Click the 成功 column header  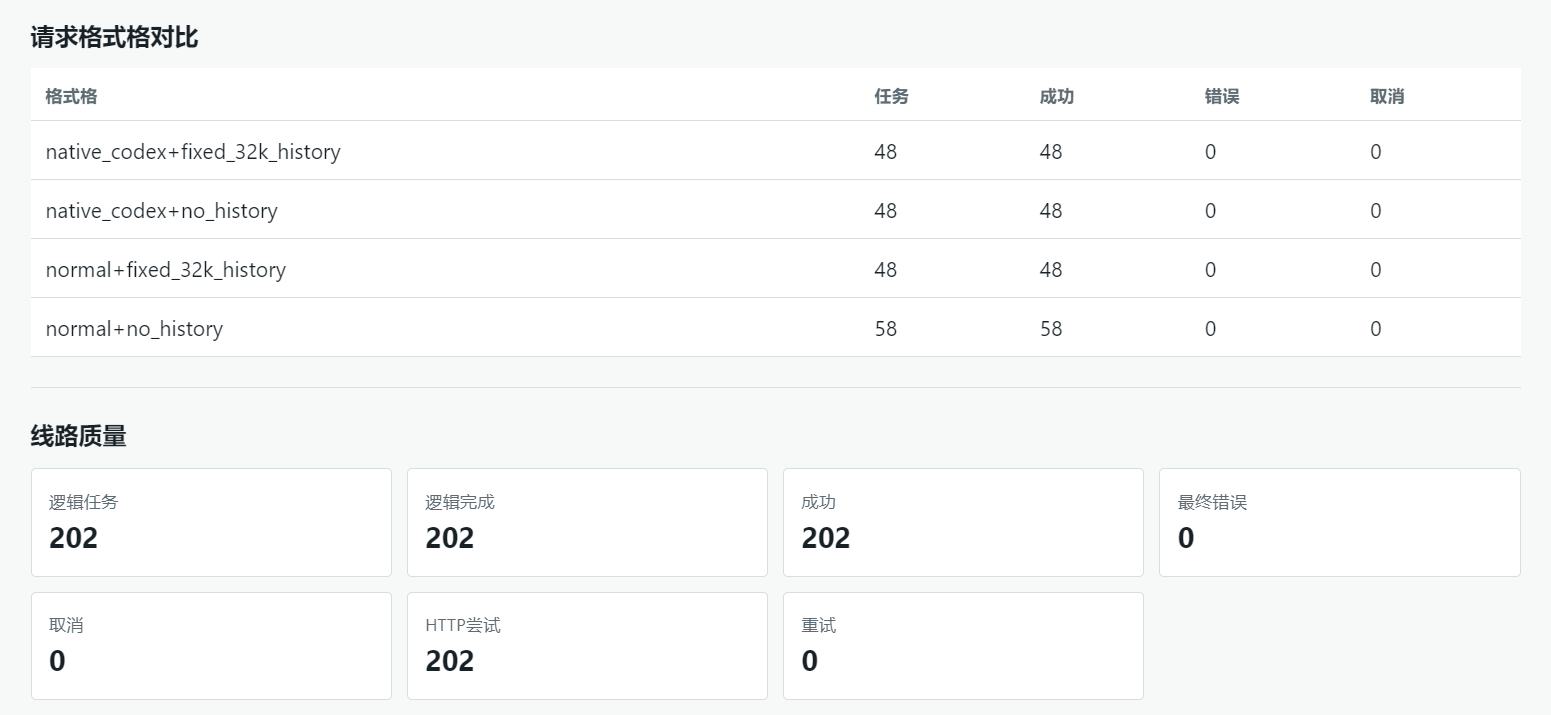click(x=1057, y=97)
